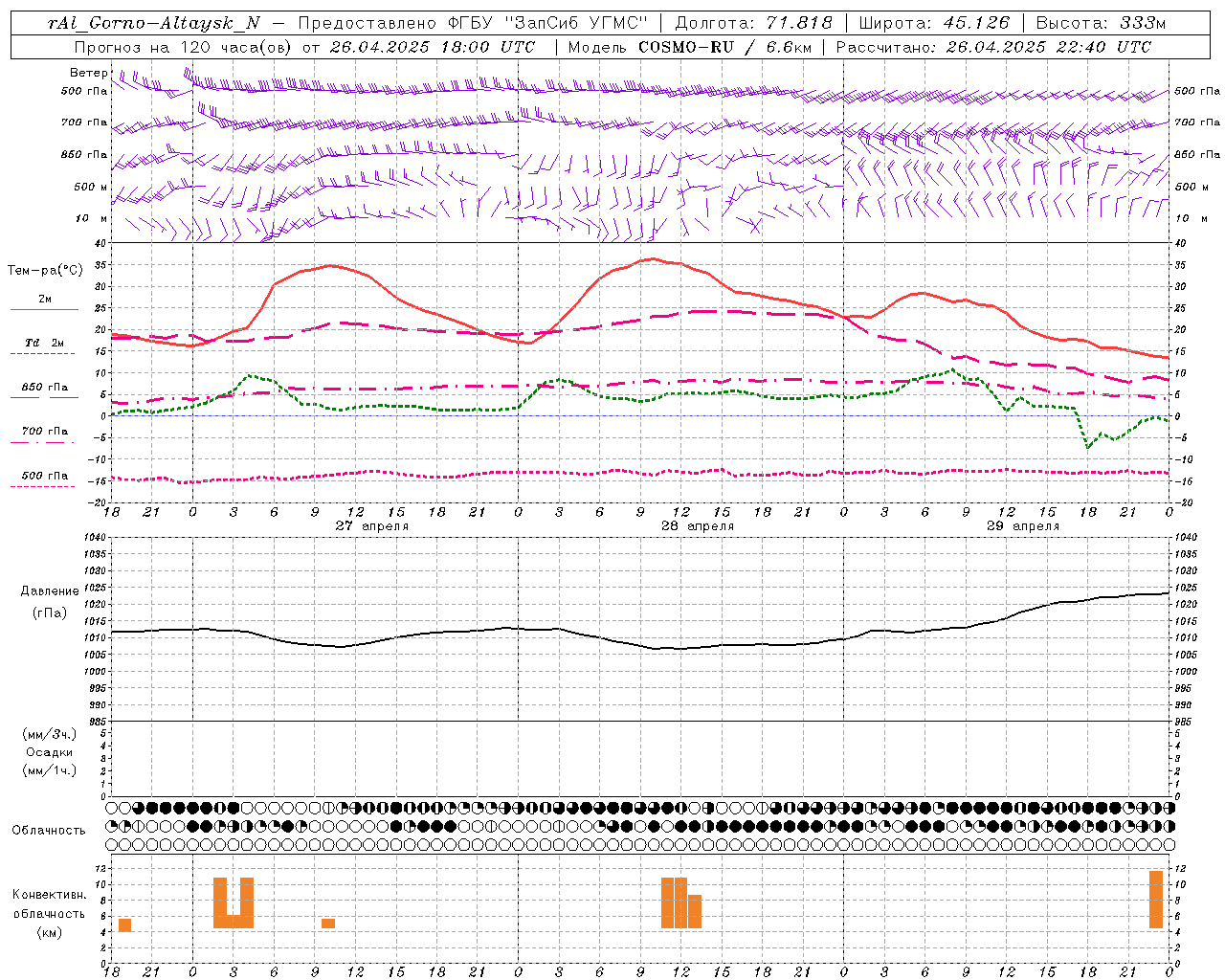The image size is (1225, 980).
Task: Click the last orange convective bar on 29 апреля
Action: click(1156, 900)
